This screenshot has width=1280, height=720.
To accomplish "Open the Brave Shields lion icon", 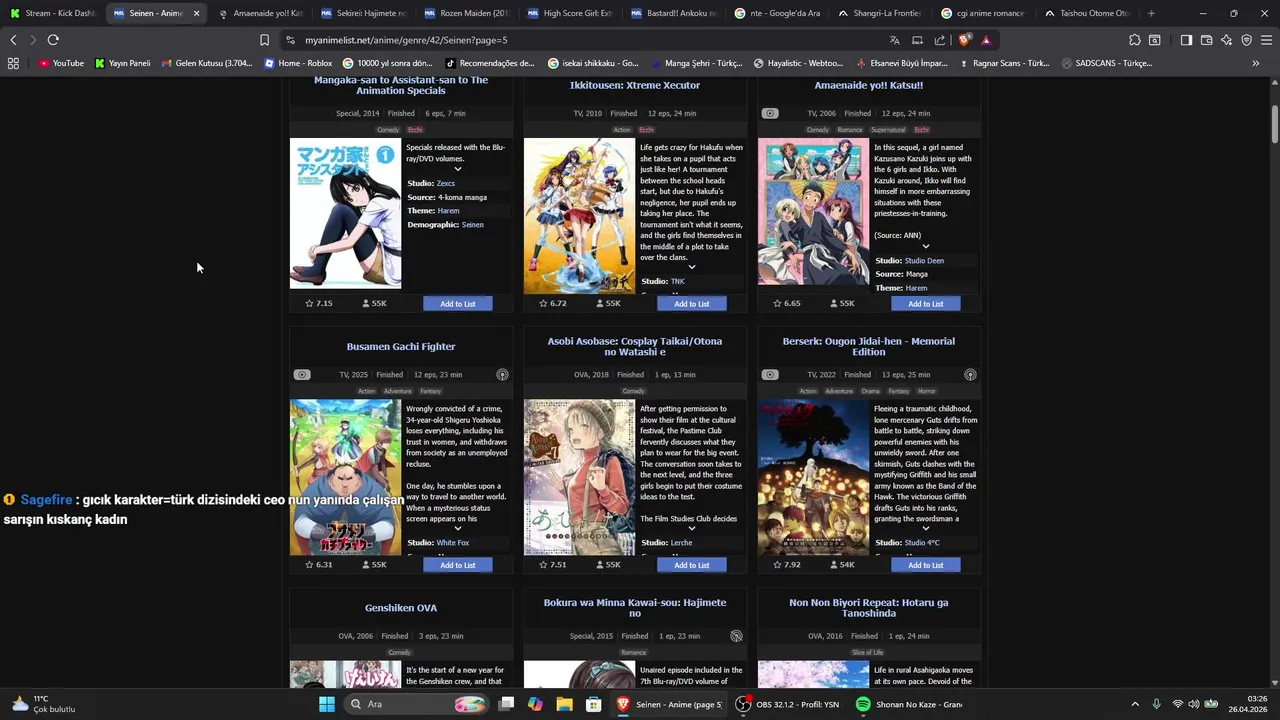I will pyautogui.click(x=964, y=40).
